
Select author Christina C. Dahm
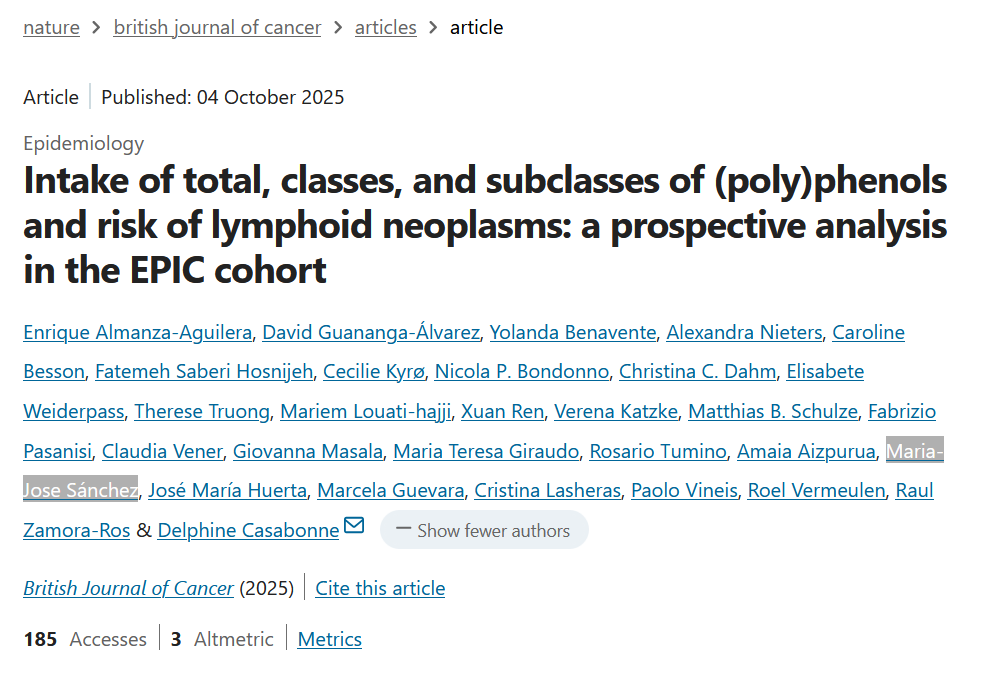697,371
